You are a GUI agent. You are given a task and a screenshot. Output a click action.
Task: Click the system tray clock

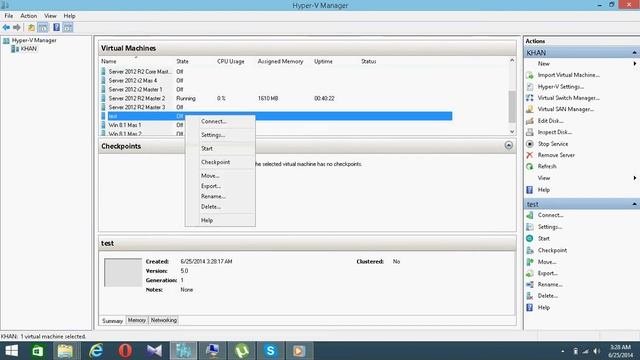pos(620,351)
